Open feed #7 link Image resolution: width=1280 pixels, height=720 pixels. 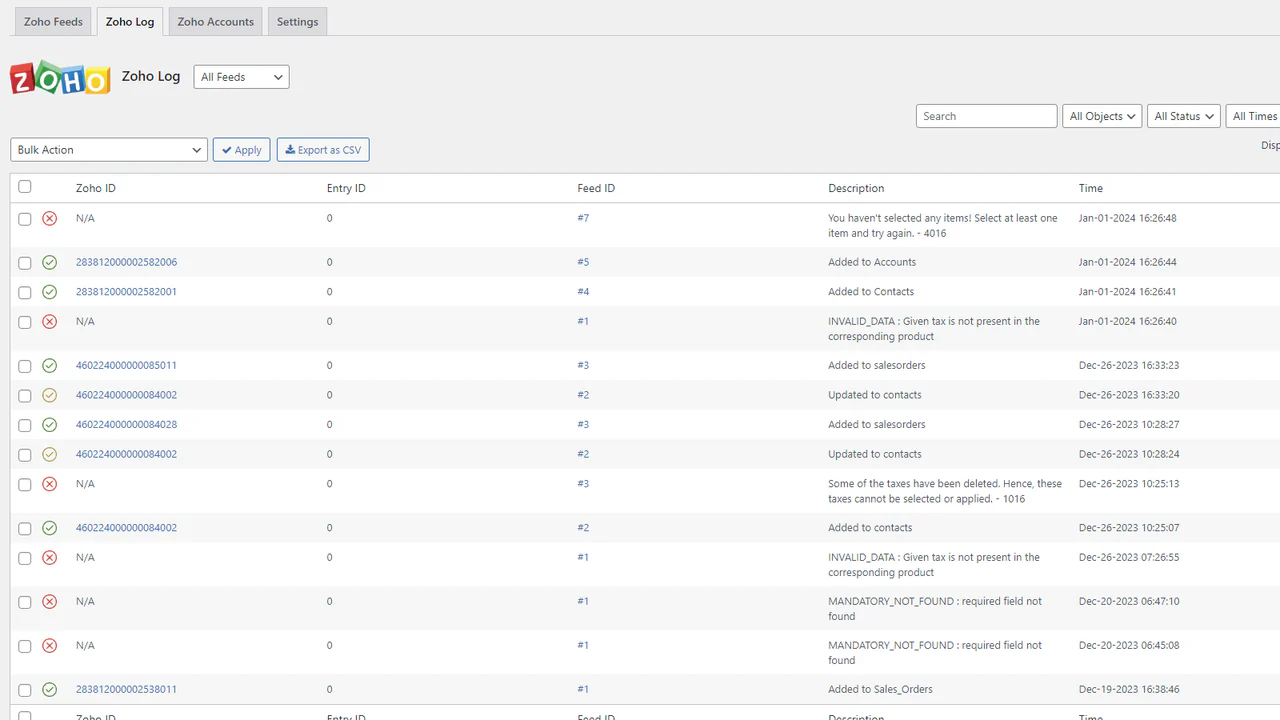[583, 218]
